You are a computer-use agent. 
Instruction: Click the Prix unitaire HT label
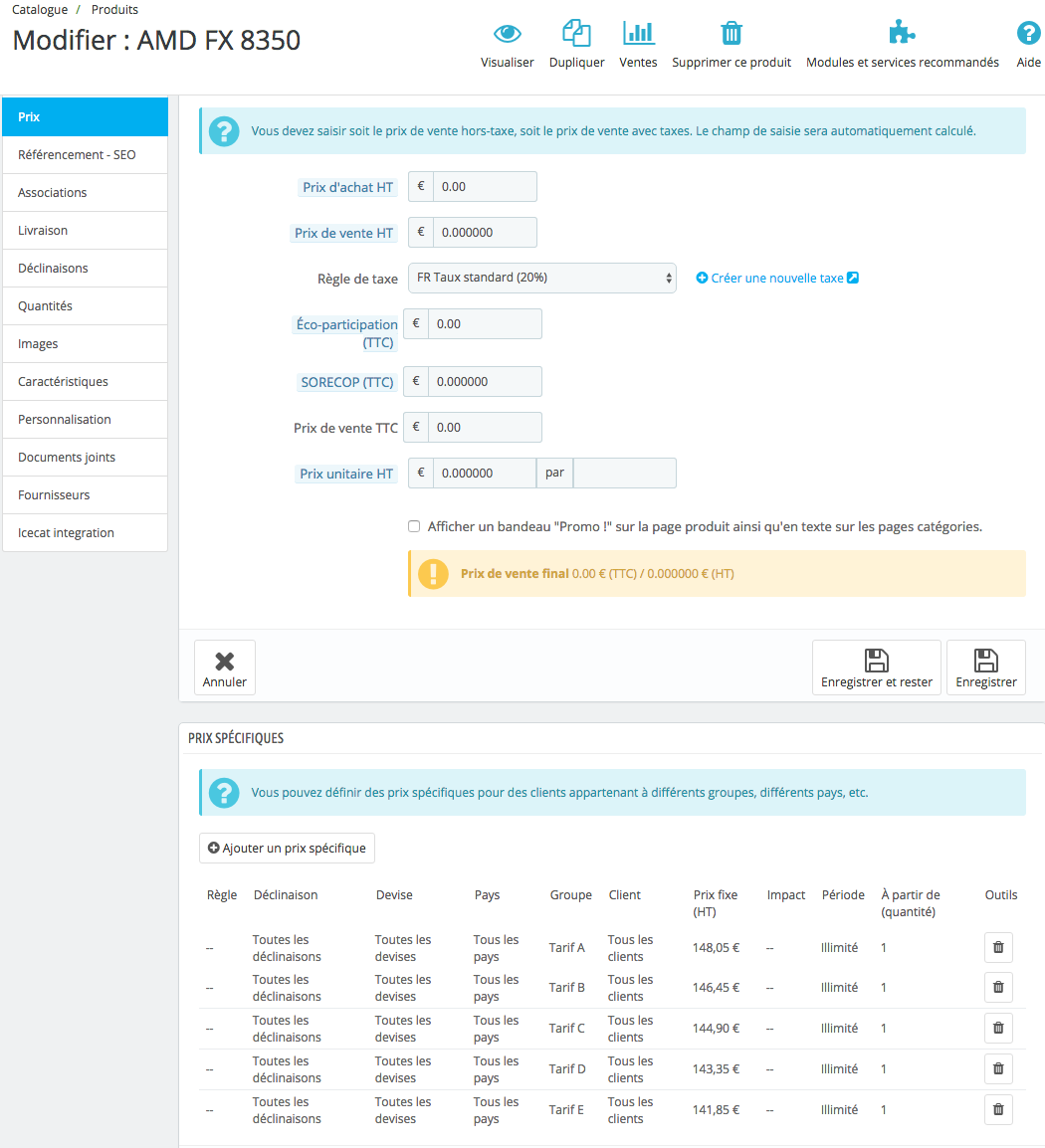coord(346,474)
